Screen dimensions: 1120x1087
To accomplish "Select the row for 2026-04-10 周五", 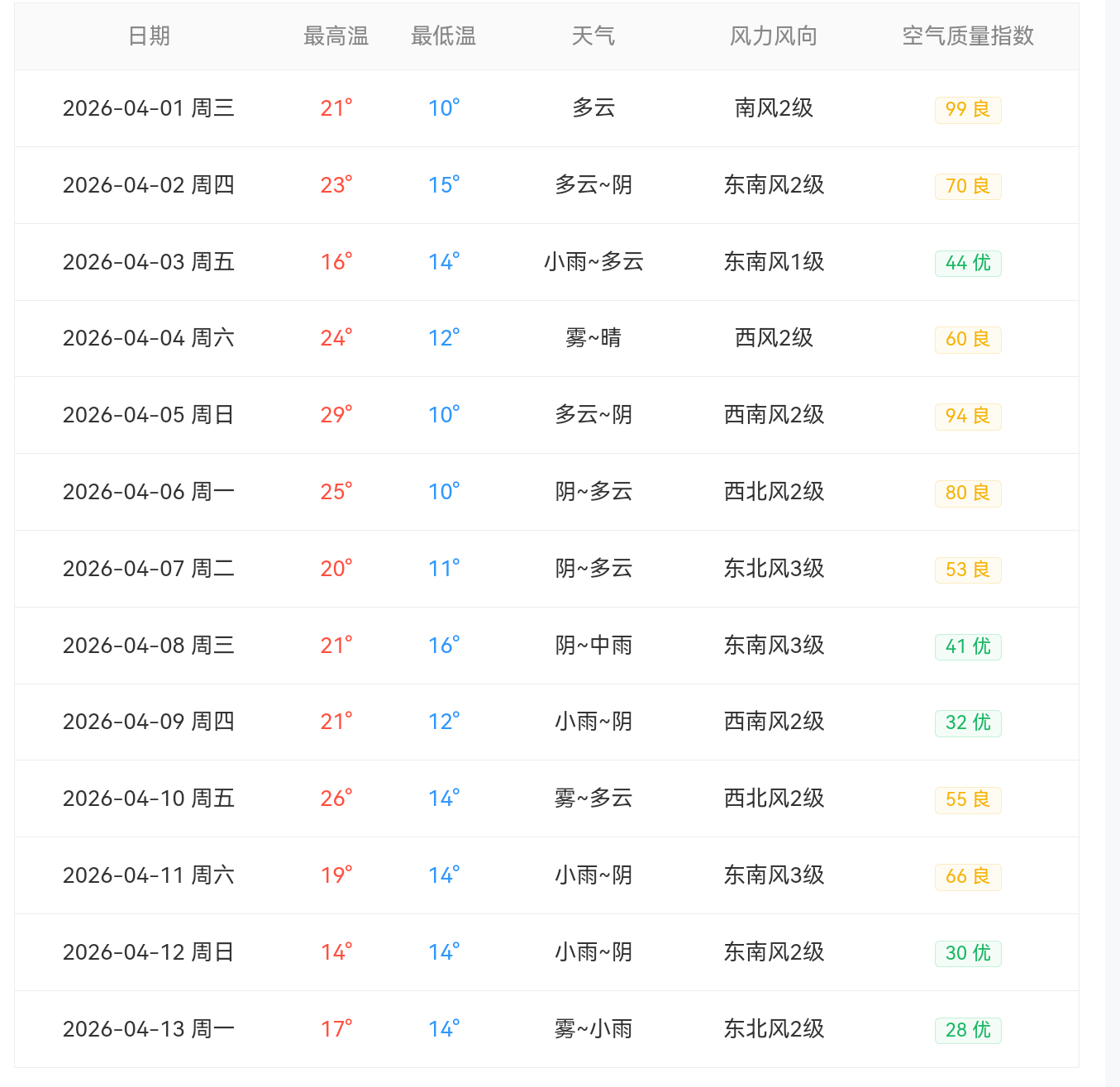I will point(149,799).
